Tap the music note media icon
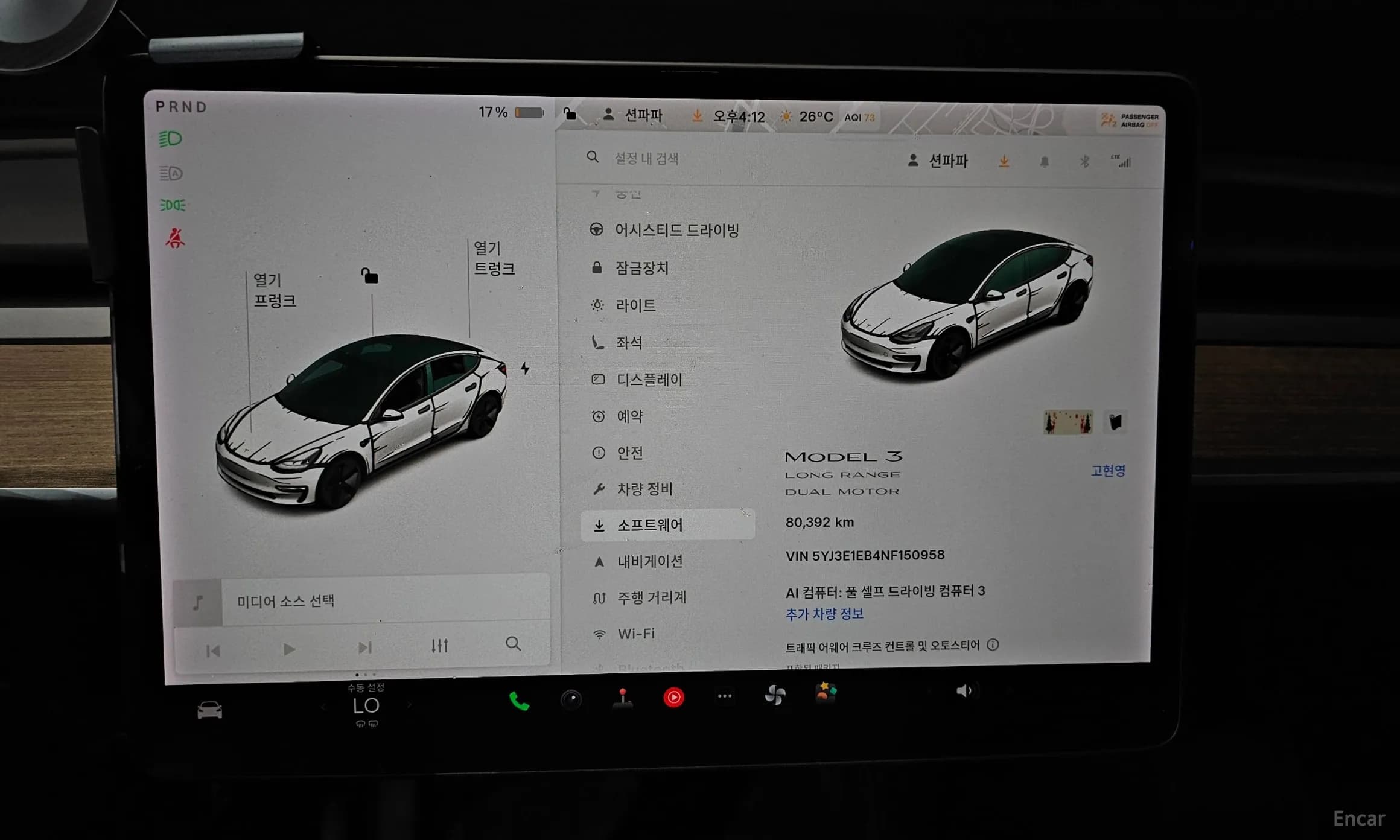Image resolution: width=1400 pixels, height=840 pixels. point(198,602)
